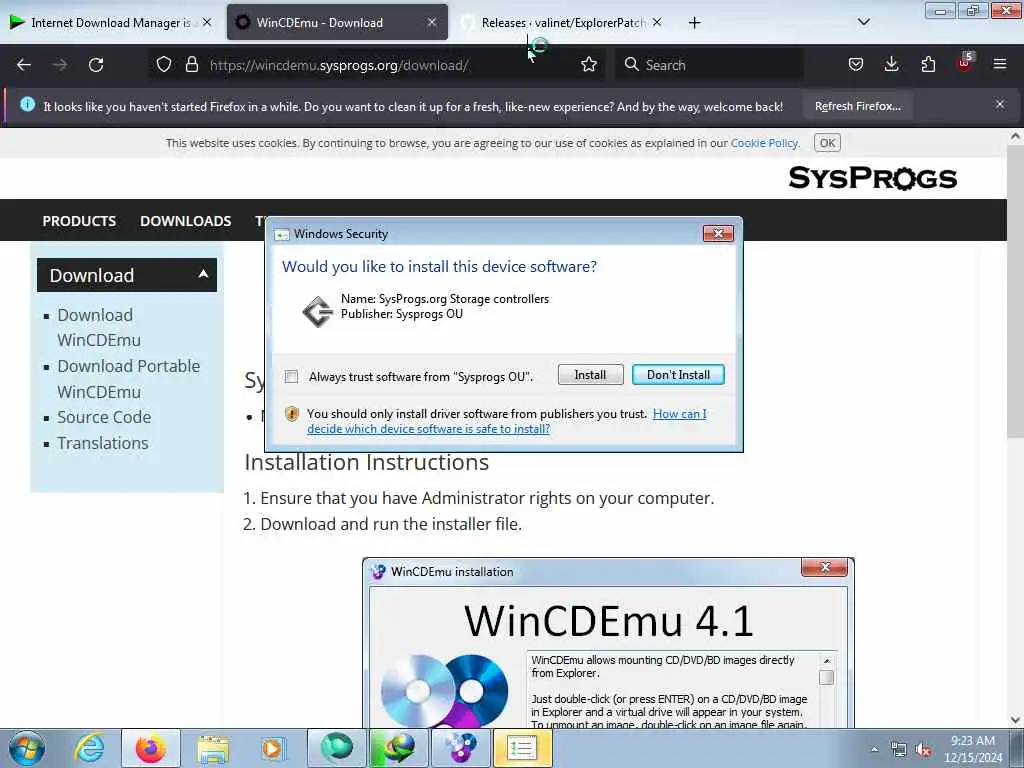1024x768 pixels.
Task: Open Windows Explorer from the taskbar
Action: click(x=213, y=748)
